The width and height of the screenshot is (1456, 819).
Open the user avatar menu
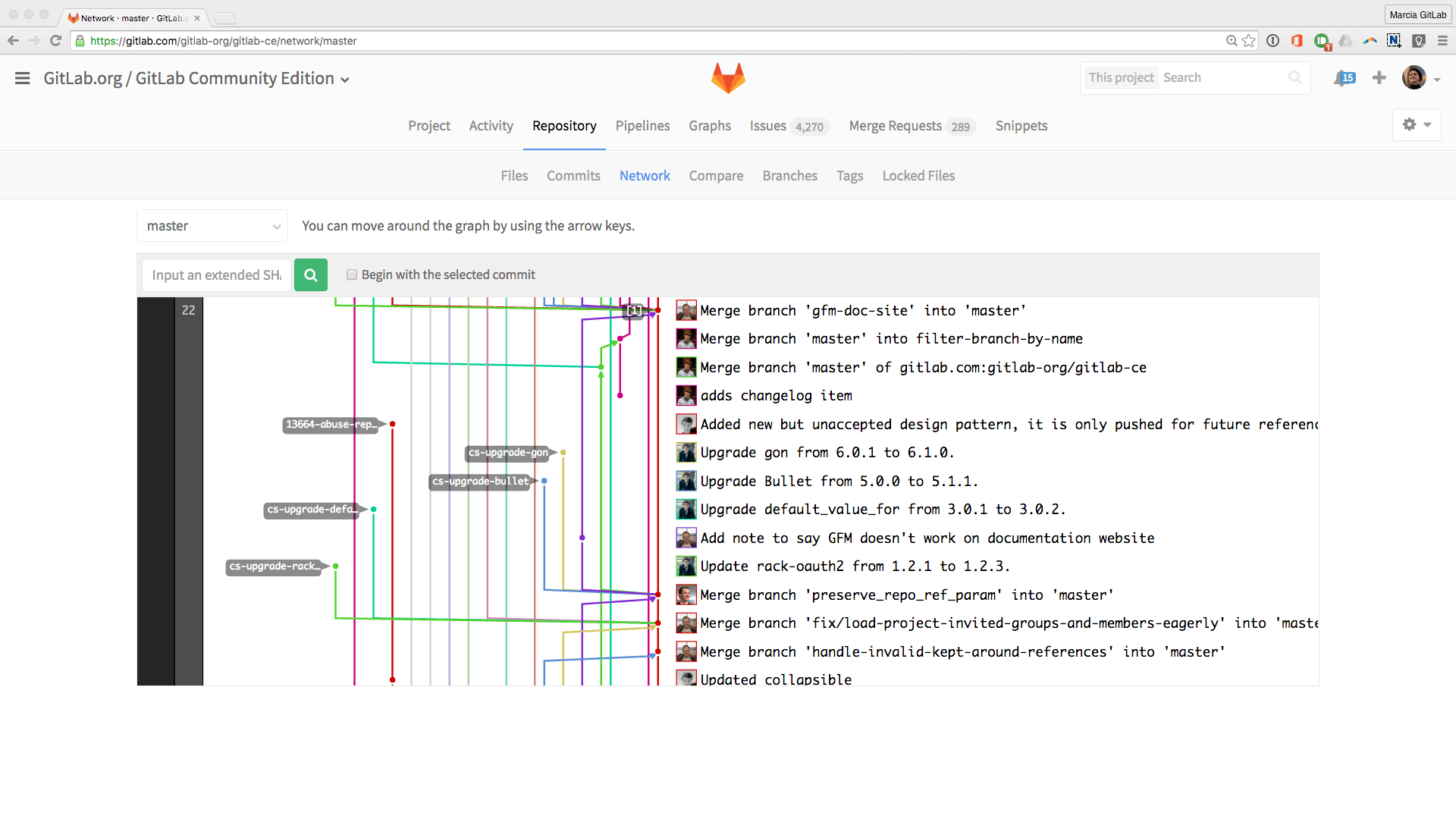(1414, 77)
